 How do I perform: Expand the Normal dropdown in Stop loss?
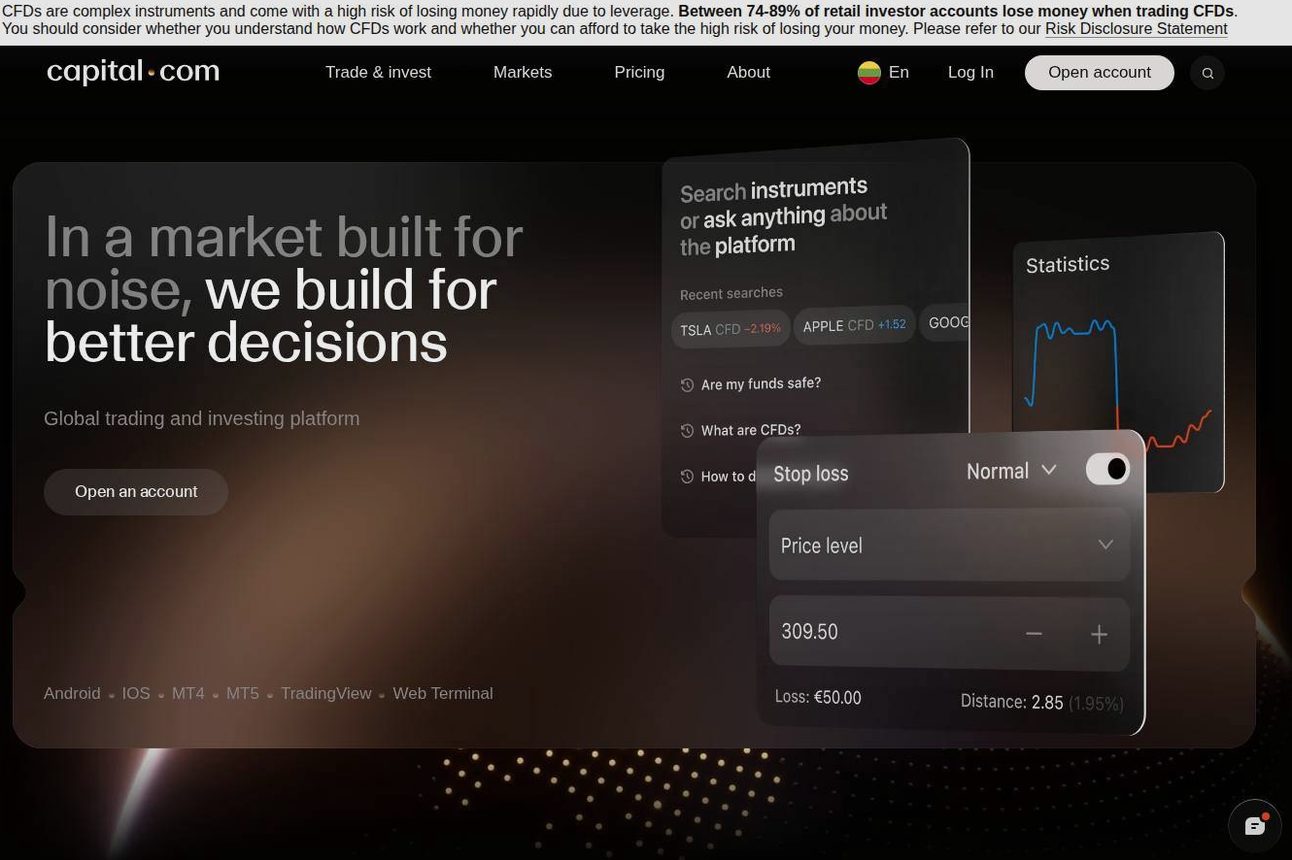coord(1011,471)
